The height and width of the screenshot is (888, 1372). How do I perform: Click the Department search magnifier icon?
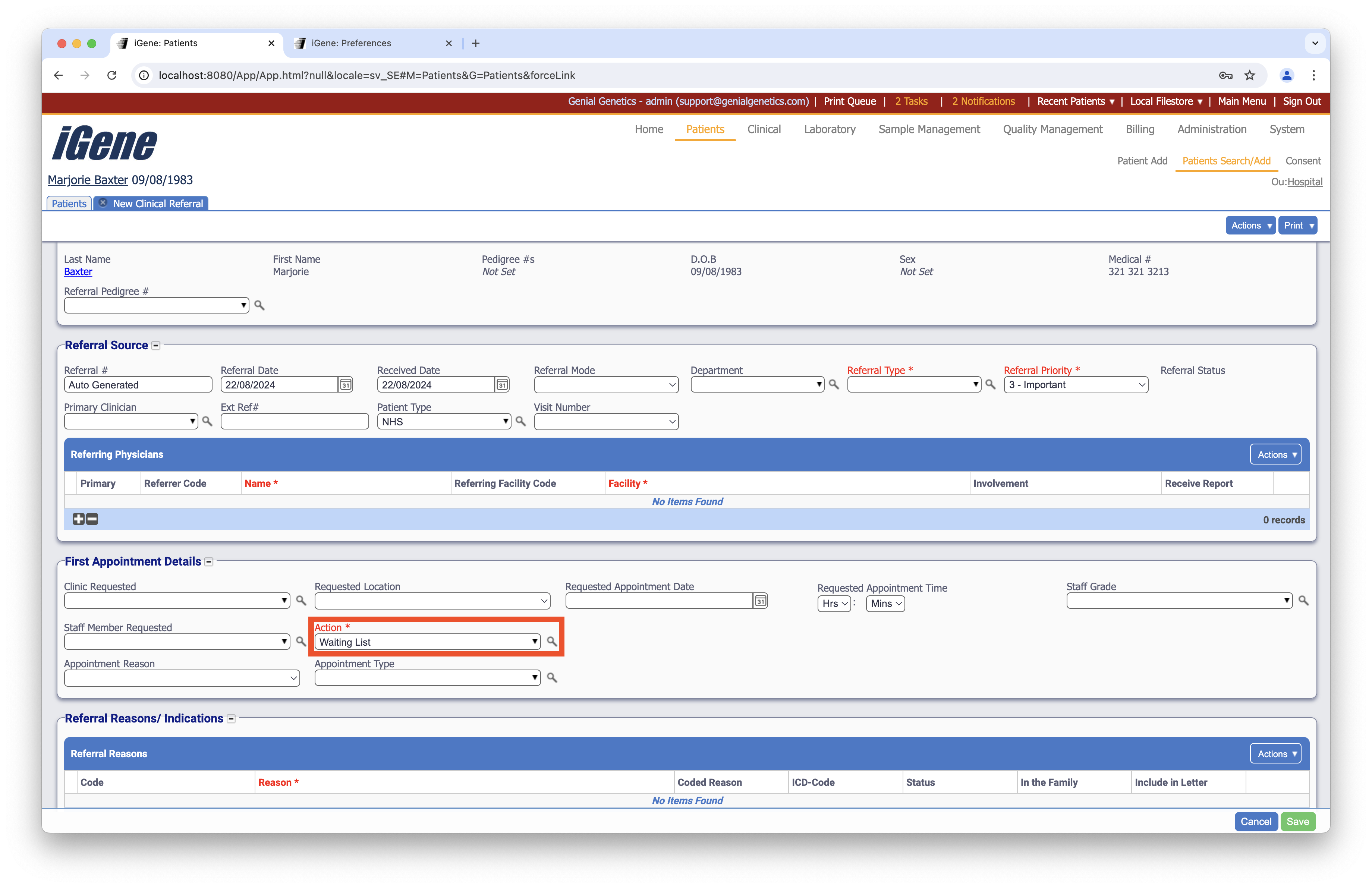(x=834, y=384)
